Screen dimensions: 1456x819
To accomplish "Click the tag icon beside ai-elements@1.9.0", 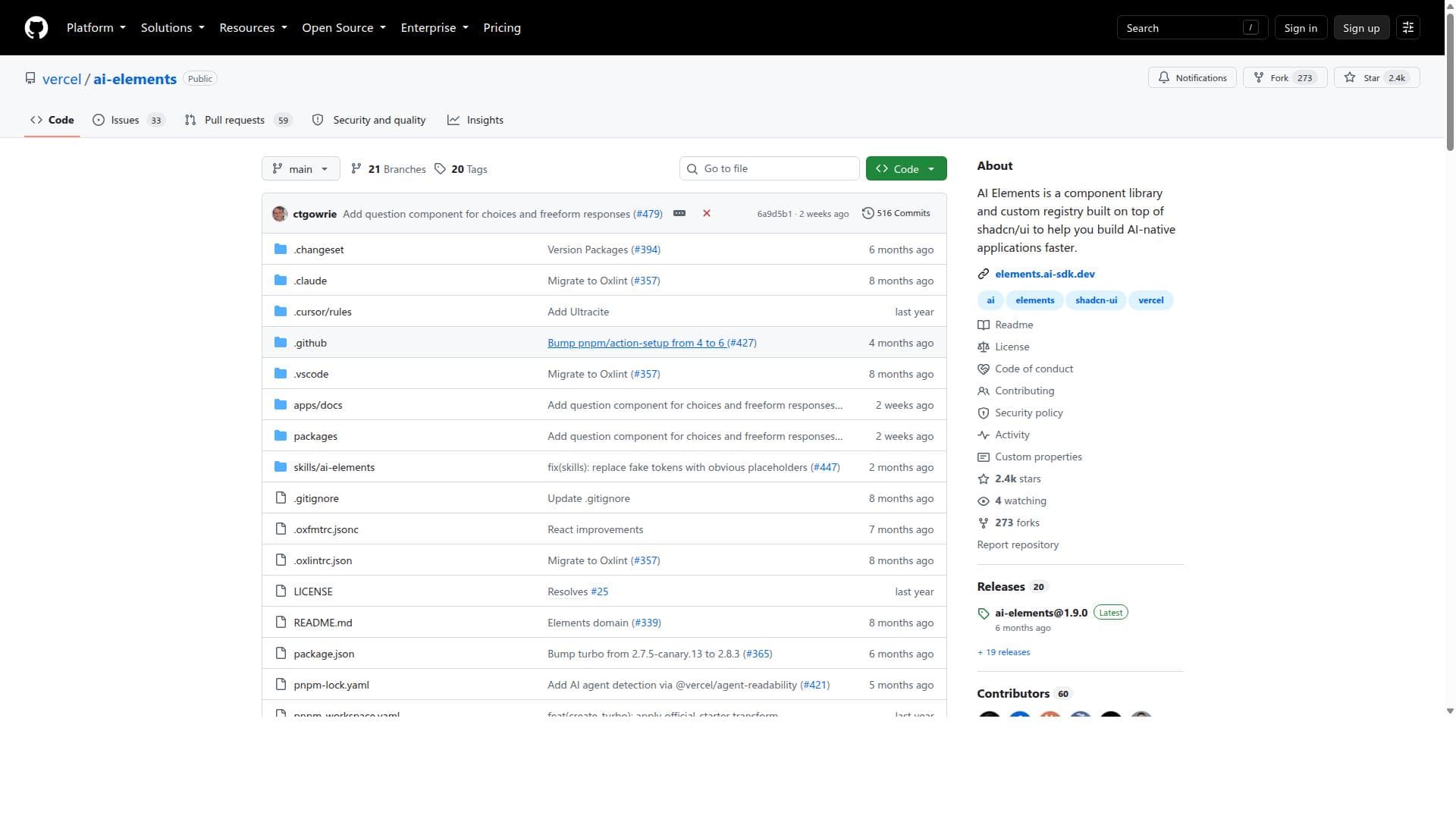I will pyautogui.click(x=984, y=613).
